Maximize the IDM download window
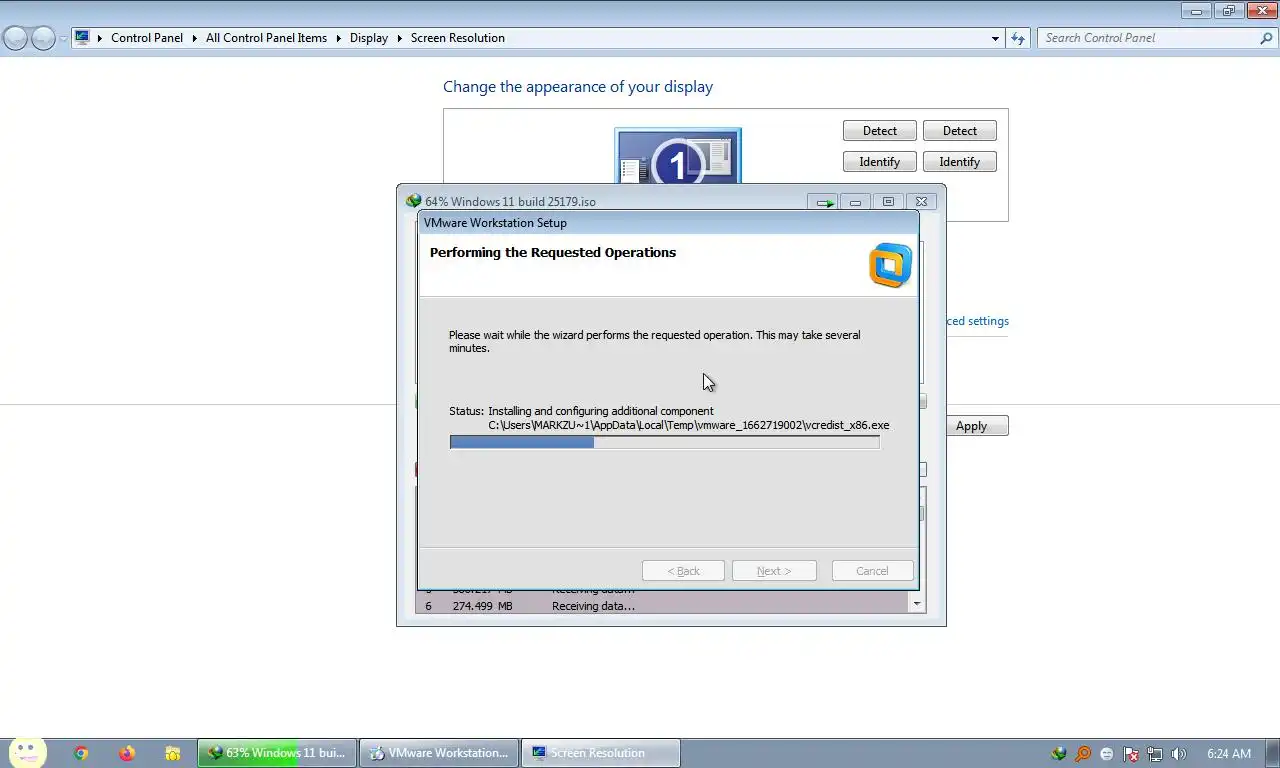The image size is (1280, 768). click(x=888, y=202)
